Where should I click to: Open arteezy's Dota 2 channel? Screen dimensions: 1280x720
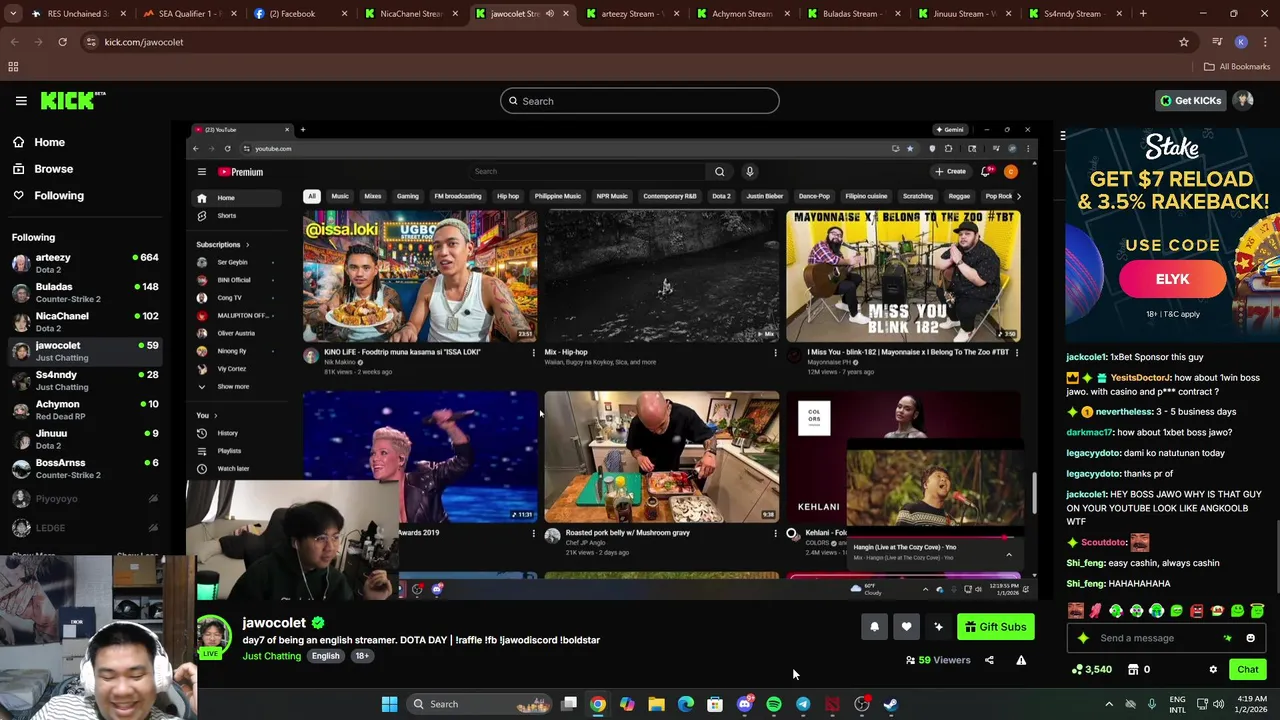85,263
